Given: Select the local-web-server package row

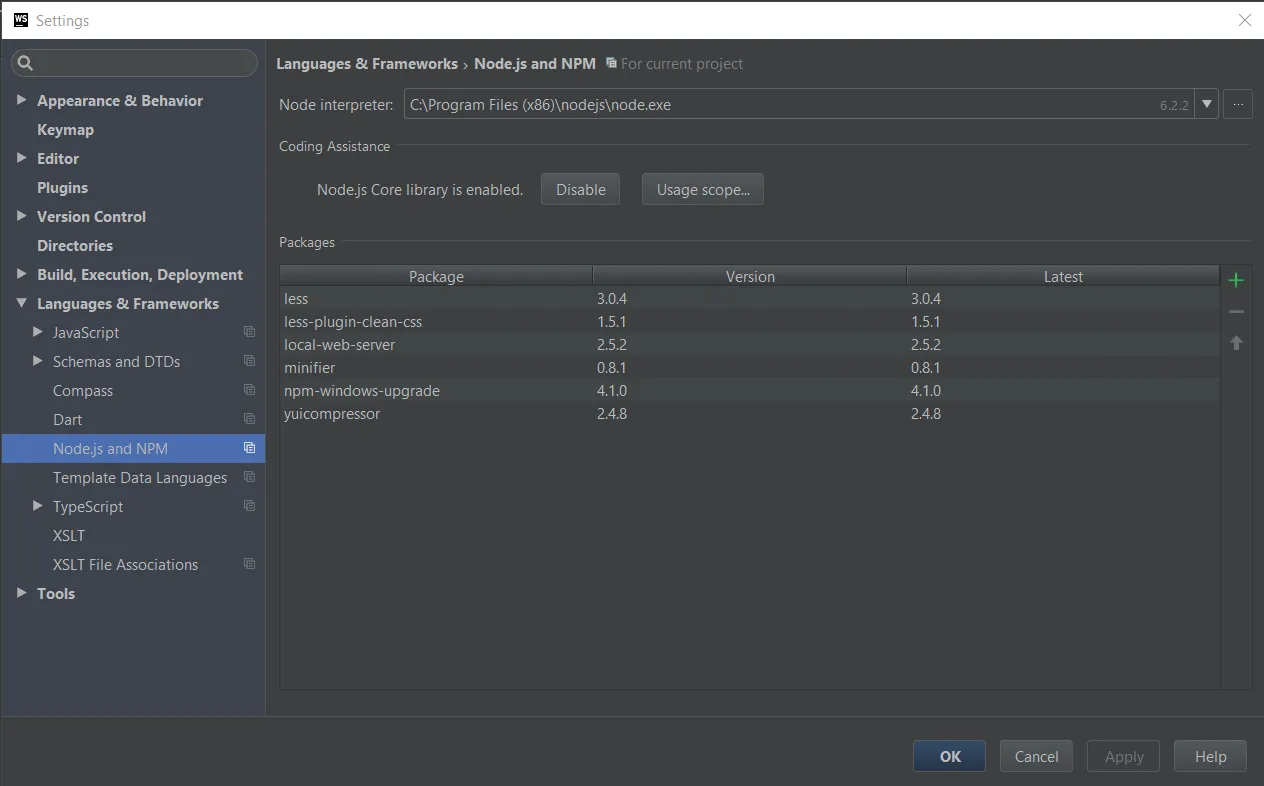Looking at the screenshot, I should click(x=750, y=344).
